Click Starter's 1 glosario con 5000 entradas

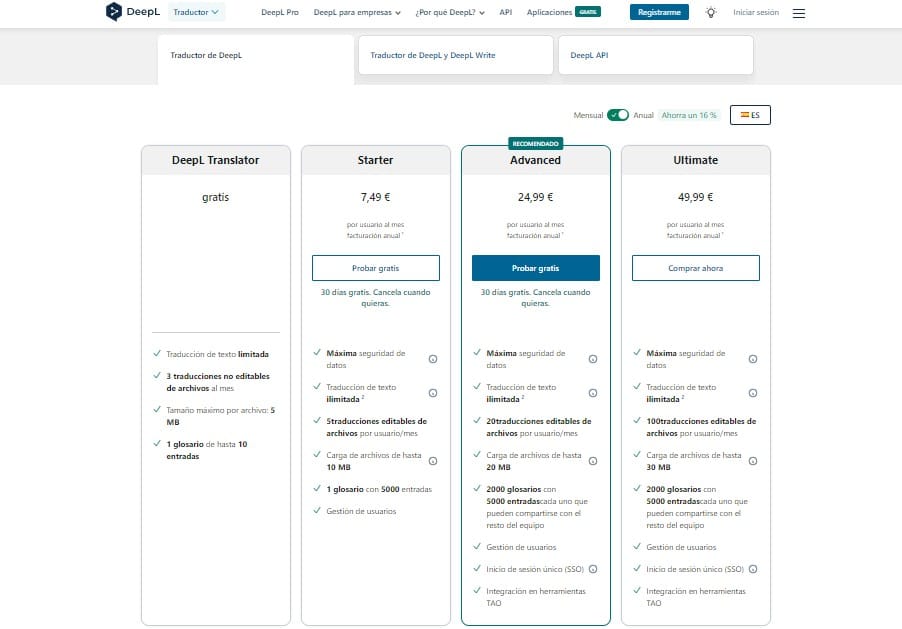coord(379,489)
